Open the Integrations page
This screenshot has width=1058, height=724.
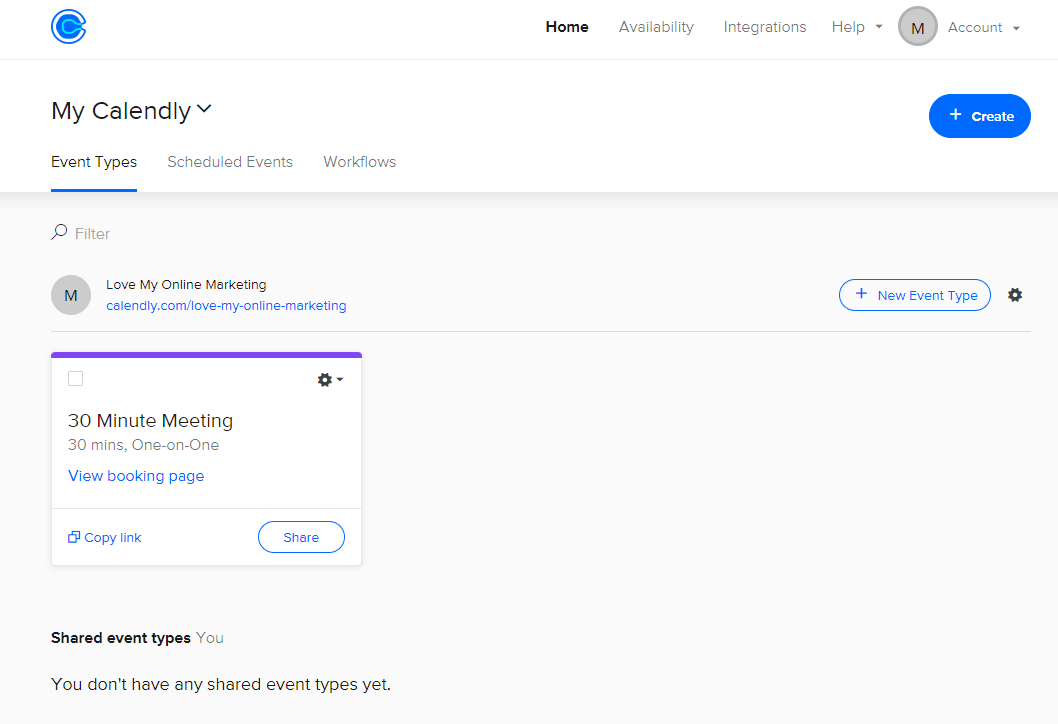tap(764, 27)
